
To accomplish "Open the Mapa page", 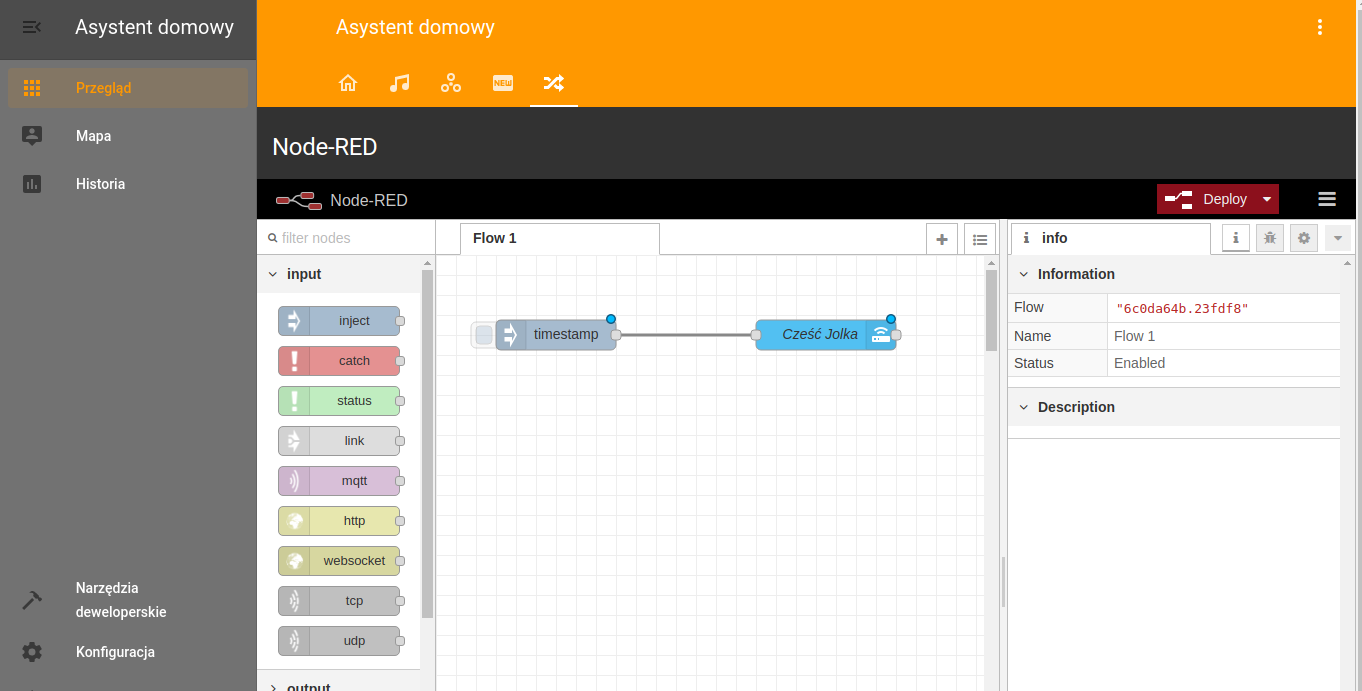I will click(128, 136).
